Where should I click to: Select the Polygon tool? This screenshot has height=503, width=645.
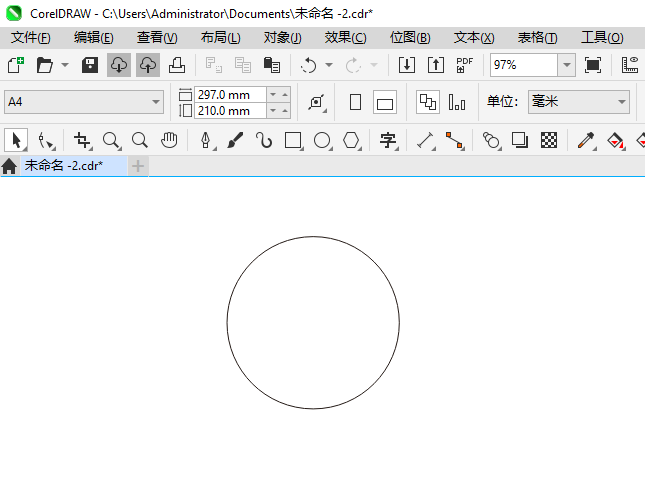tap(352, 140)
